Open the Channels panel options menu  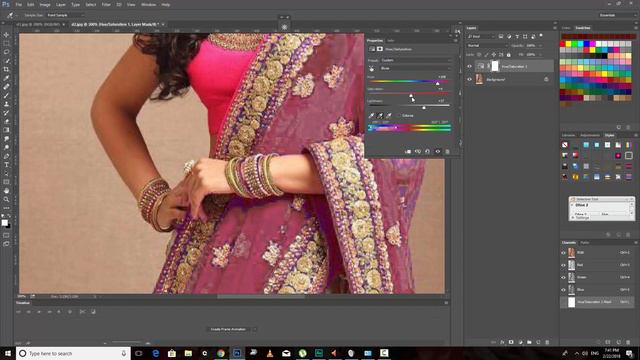(636, 242)
